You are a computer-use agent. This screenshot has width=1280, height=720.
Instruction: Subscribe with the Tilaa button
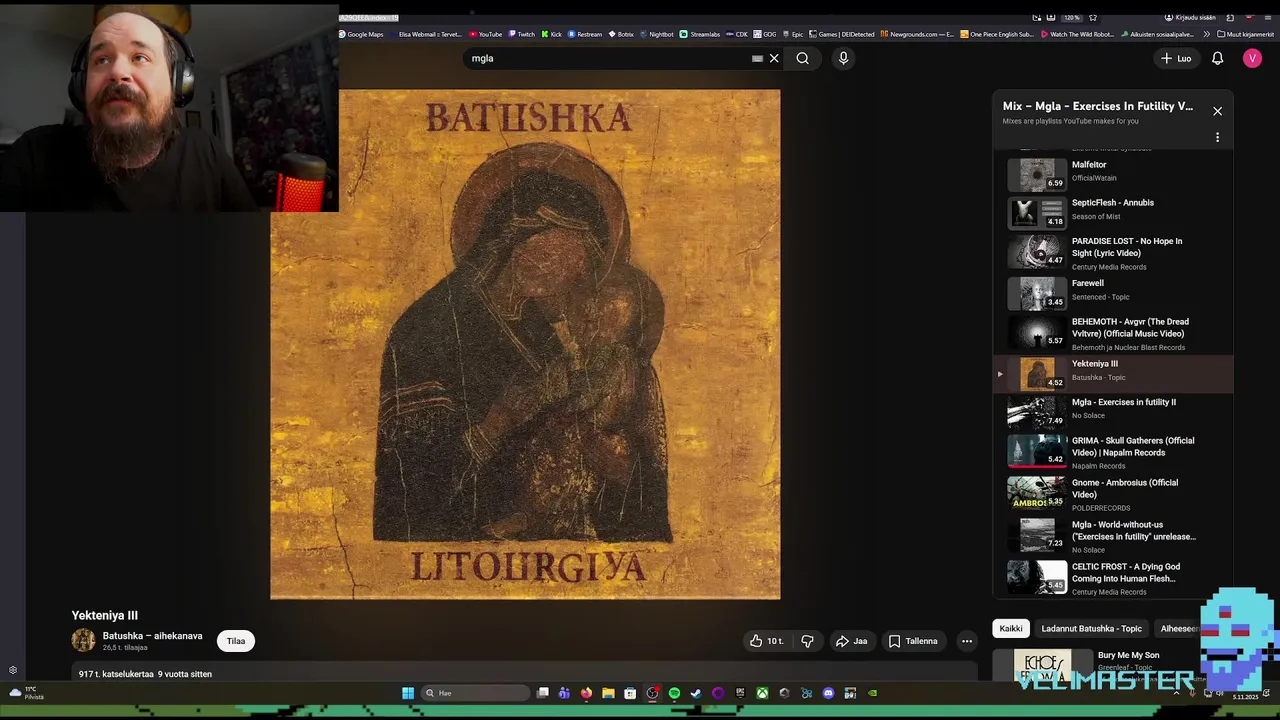236,641
